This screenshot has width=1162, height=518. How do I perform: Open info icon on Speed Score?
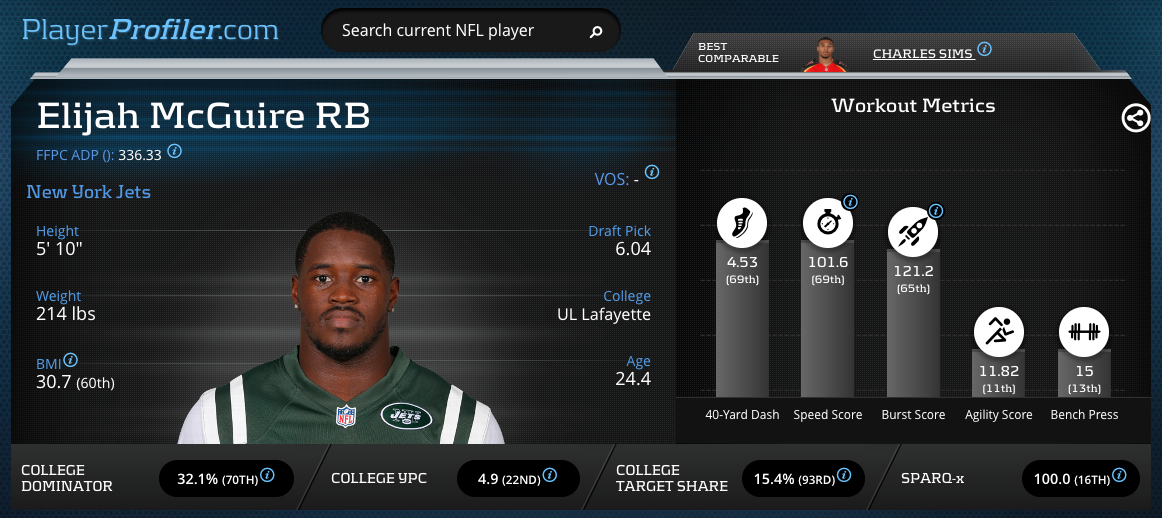coord(850,202)
